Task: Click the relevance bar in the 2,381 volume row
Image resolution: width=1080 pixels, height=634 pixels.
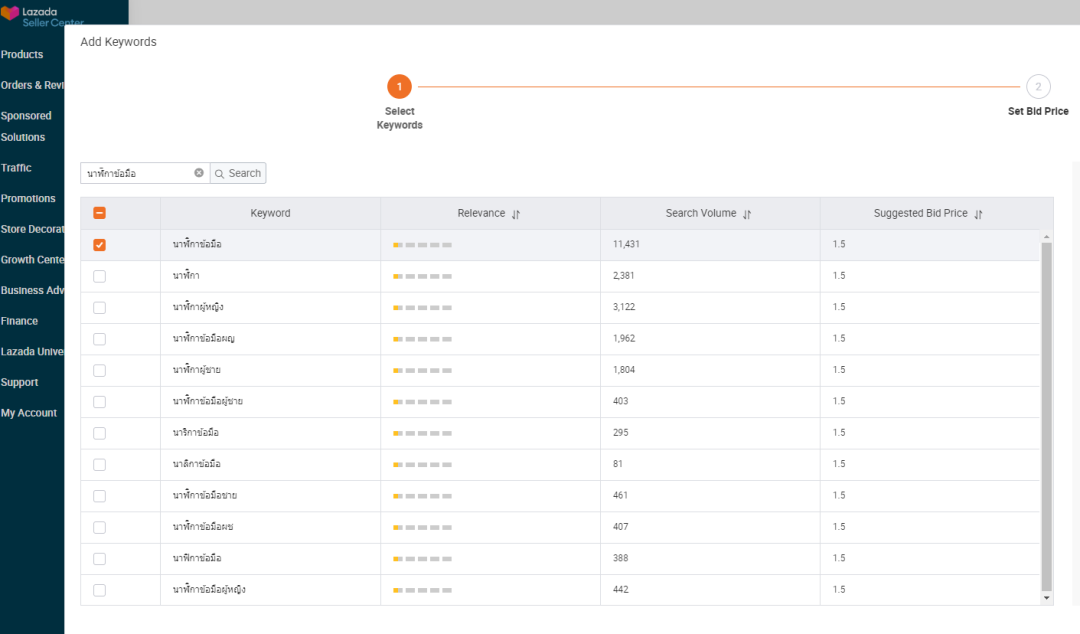Action: [x=422, y=276]
